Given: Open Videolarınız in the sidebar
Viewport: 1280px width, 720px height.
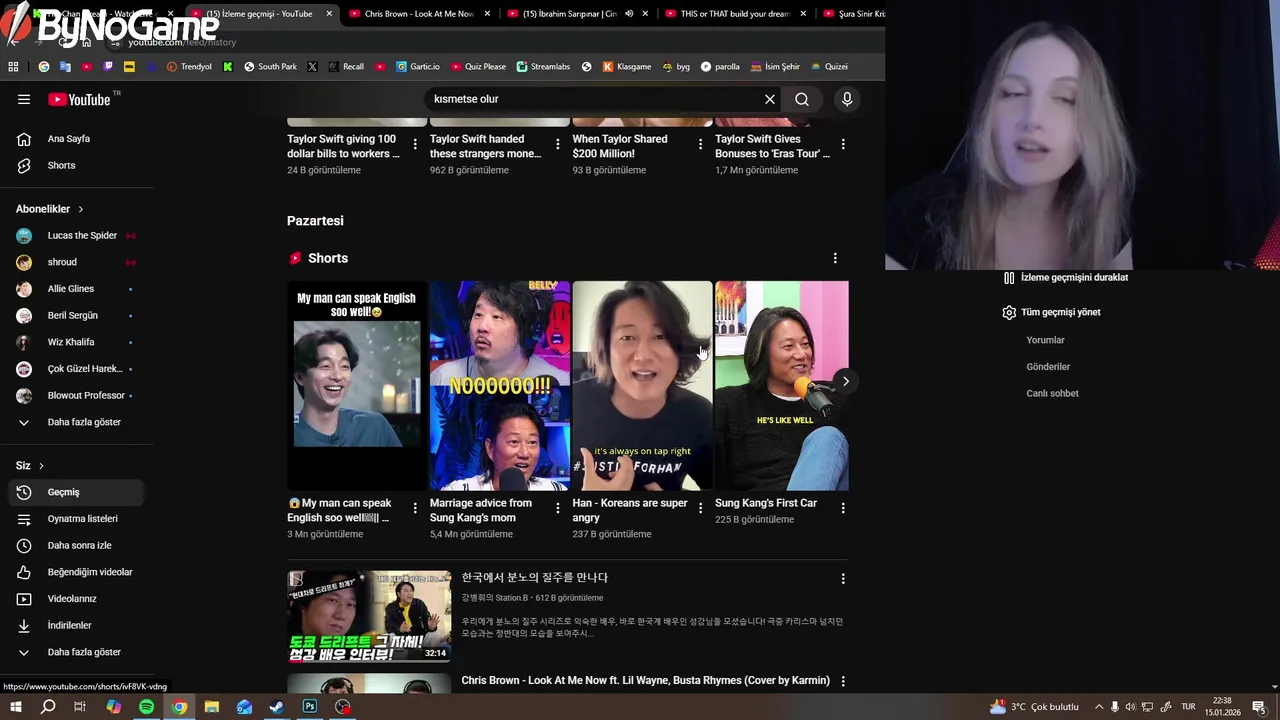Looking at the screenshot, I should 76,599.
